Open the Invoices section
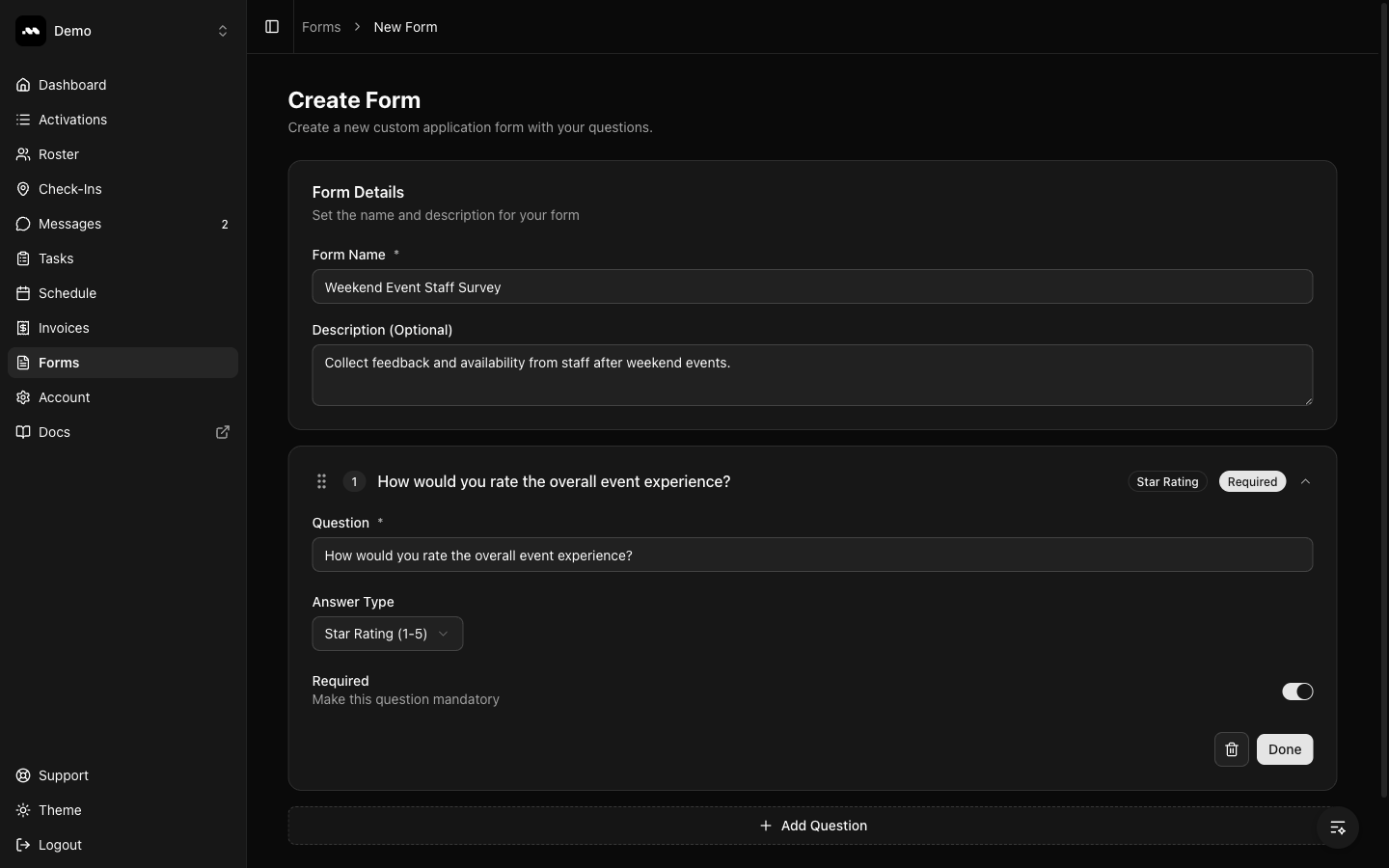 [x=64, y=328]
